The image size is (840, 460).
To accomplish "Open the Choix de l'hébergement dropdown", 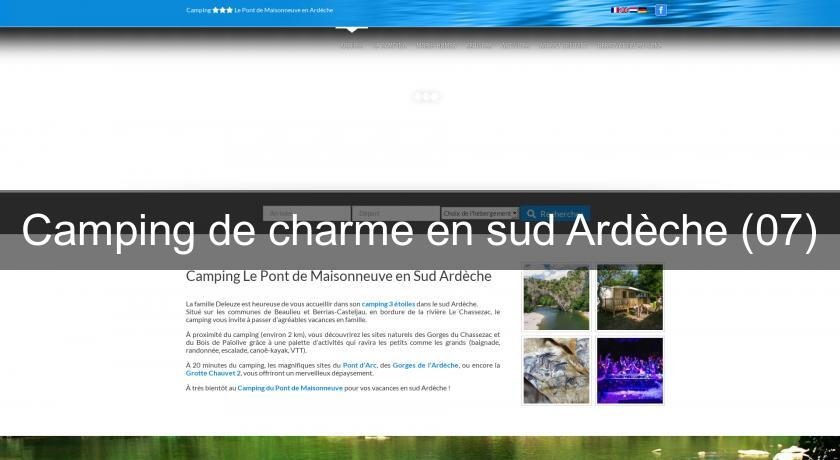I will (480, 213).
